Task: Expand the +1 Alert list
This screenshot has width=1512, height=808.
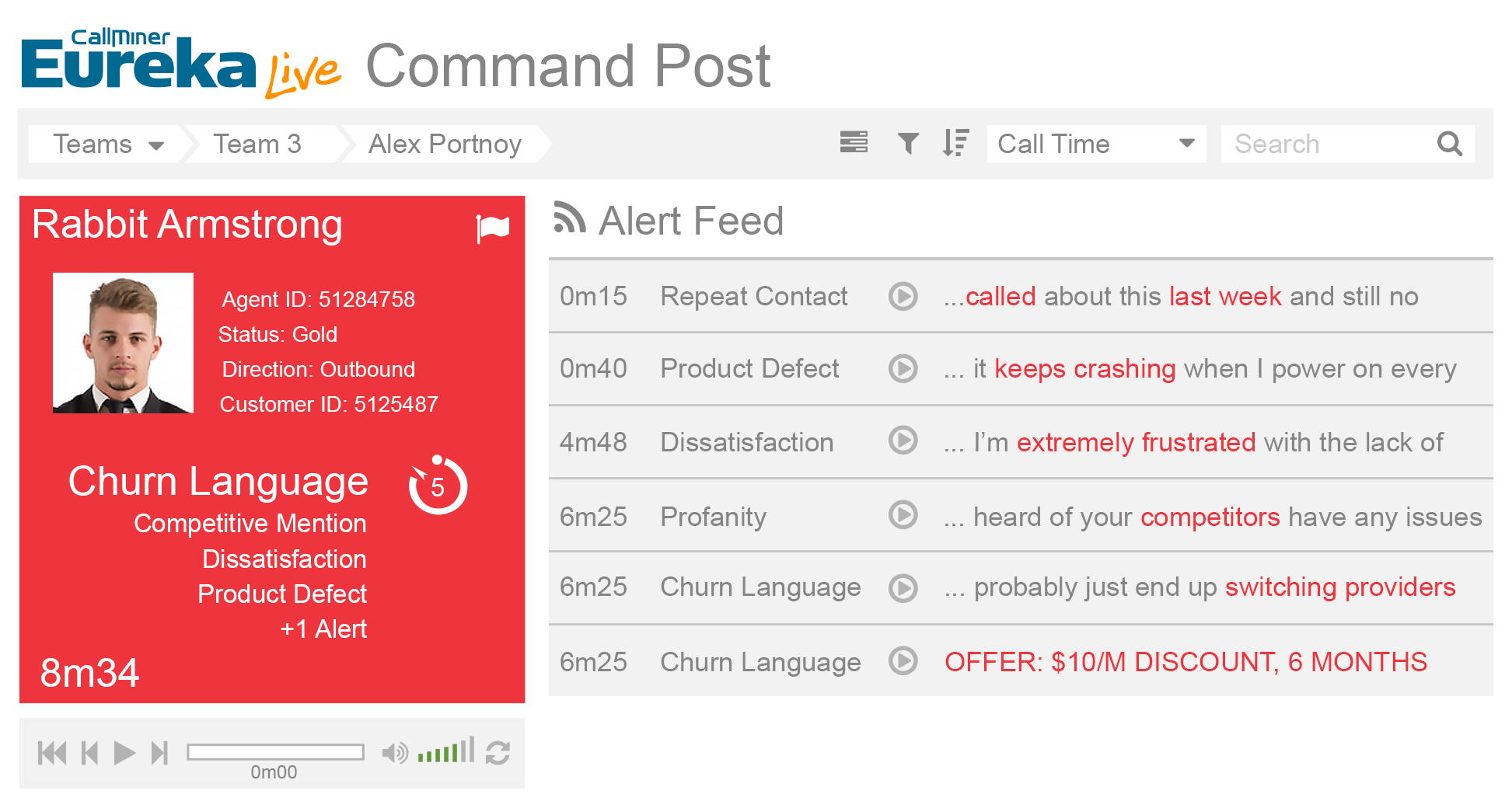Action: click(x=323, y=629)
